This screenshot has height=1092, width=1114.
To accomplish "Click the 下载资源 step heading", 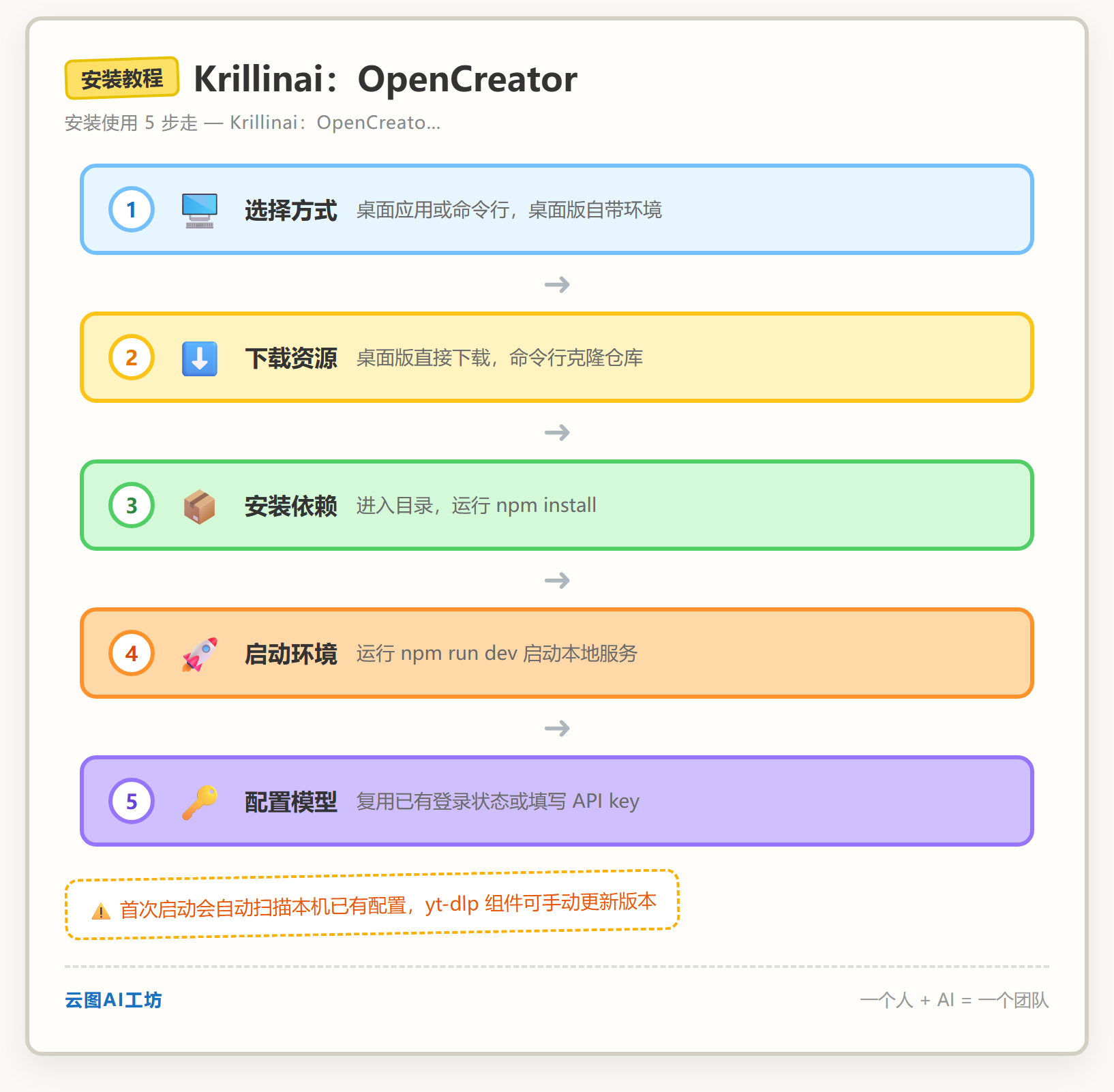I will [291, 359].
